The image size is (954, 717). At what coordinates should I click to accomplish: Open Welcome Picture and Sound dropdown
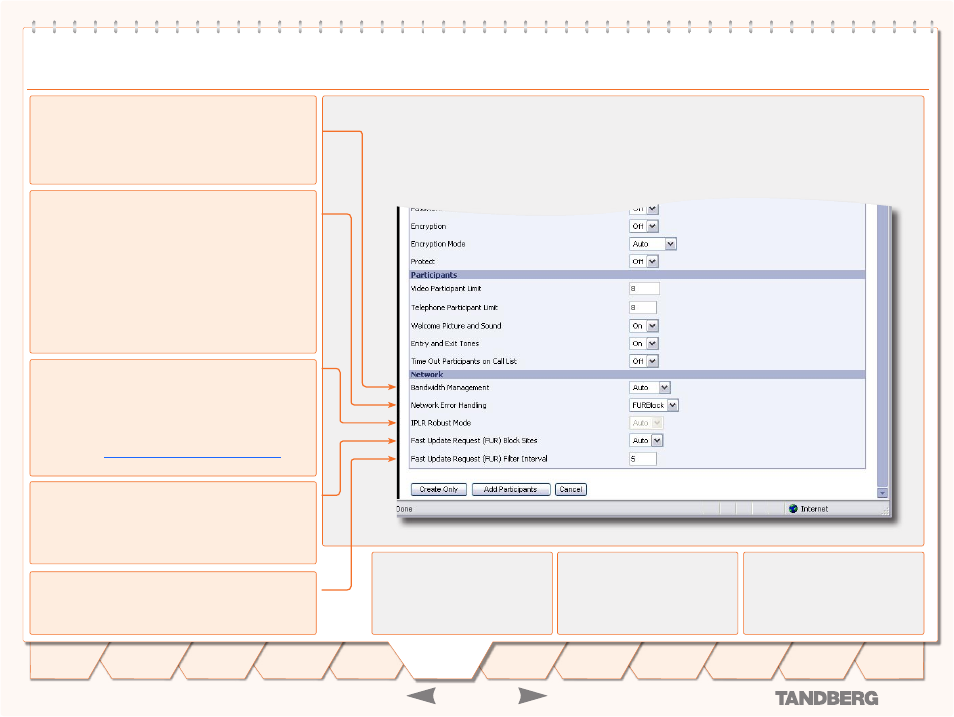pos(644,326)
